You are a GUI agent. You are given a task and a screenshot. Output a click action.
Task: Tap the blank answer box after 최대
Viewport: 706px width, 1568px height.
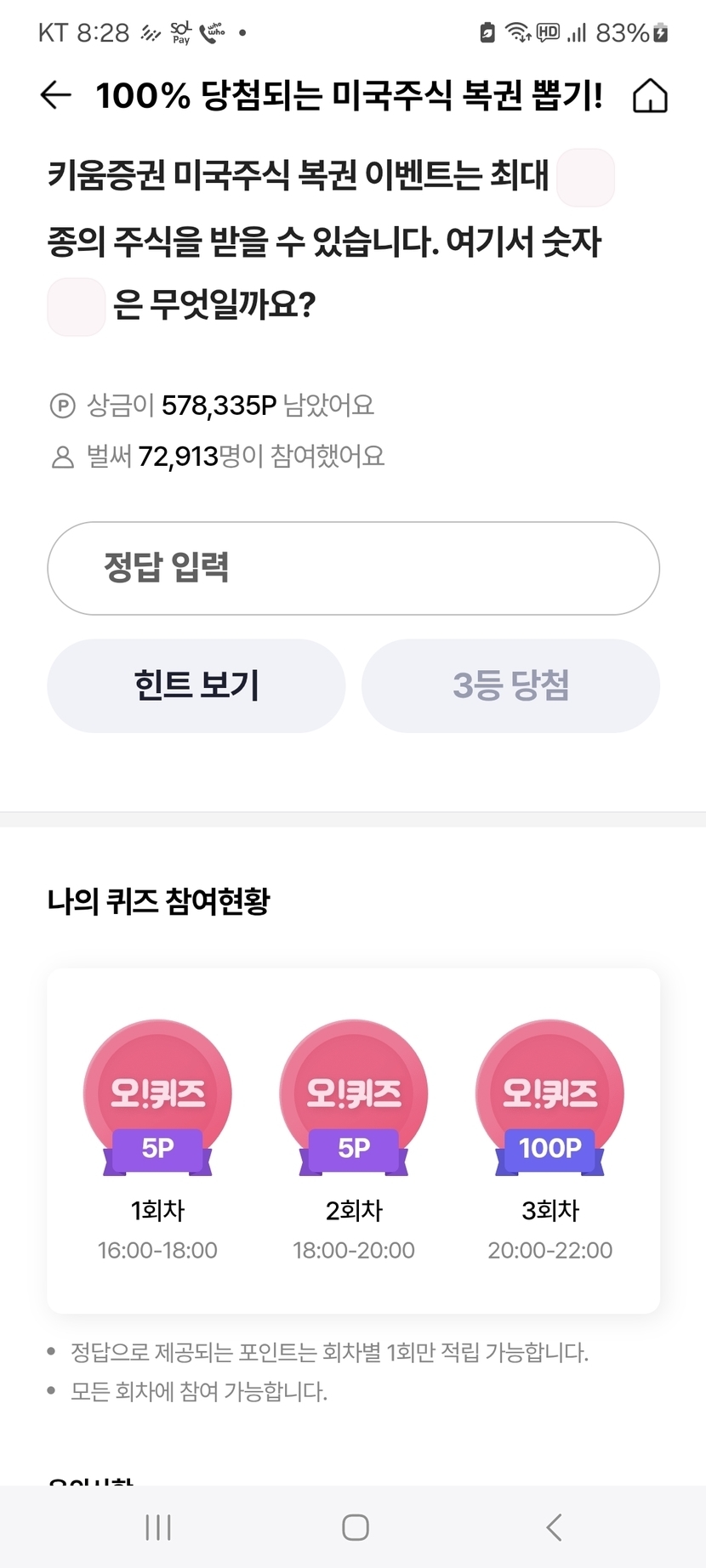click(585, 177)
